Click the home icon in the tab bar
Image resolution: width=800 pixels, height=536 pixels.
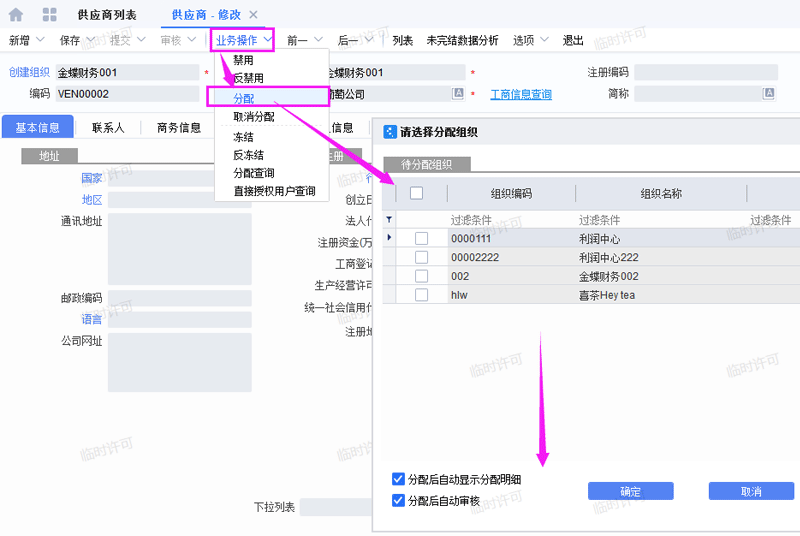click(x=16, y=15)
